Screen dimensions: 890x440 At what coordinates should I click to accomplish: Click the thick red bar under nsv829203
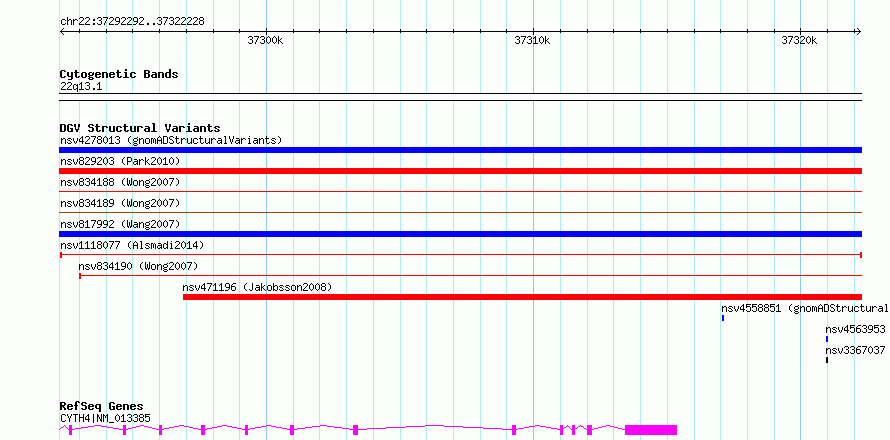point(460,171)
